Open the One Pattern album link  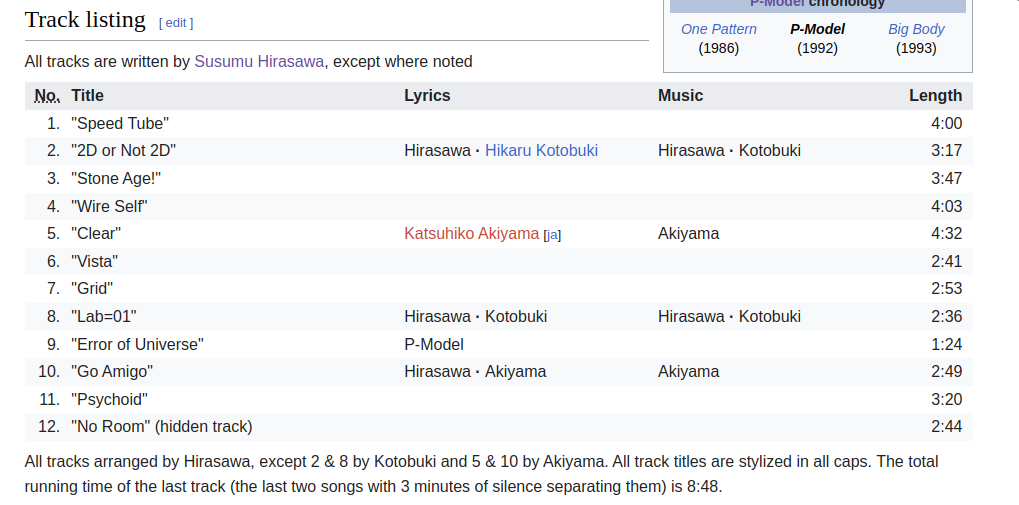coord(719,29)
